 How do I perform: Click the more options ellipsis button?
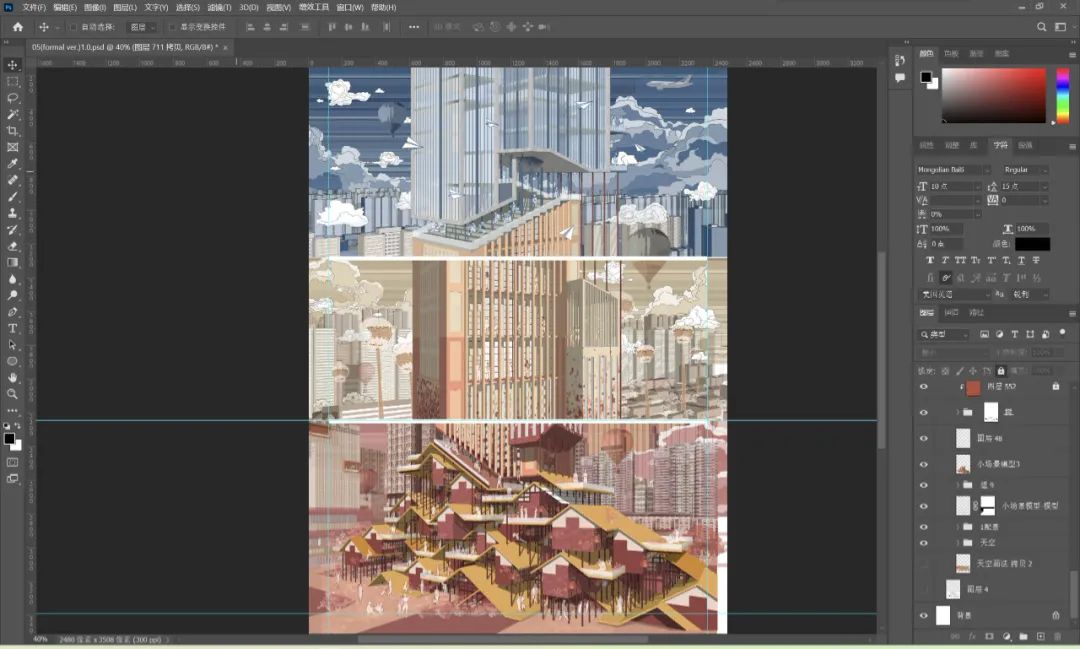(x=413, y=27)
